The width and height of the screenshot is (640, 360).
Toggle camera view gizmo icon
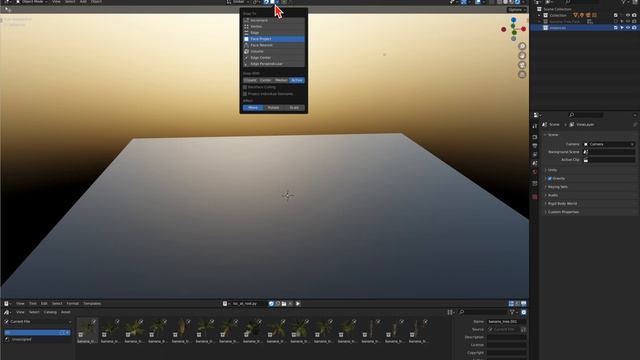tap(522, 65)
